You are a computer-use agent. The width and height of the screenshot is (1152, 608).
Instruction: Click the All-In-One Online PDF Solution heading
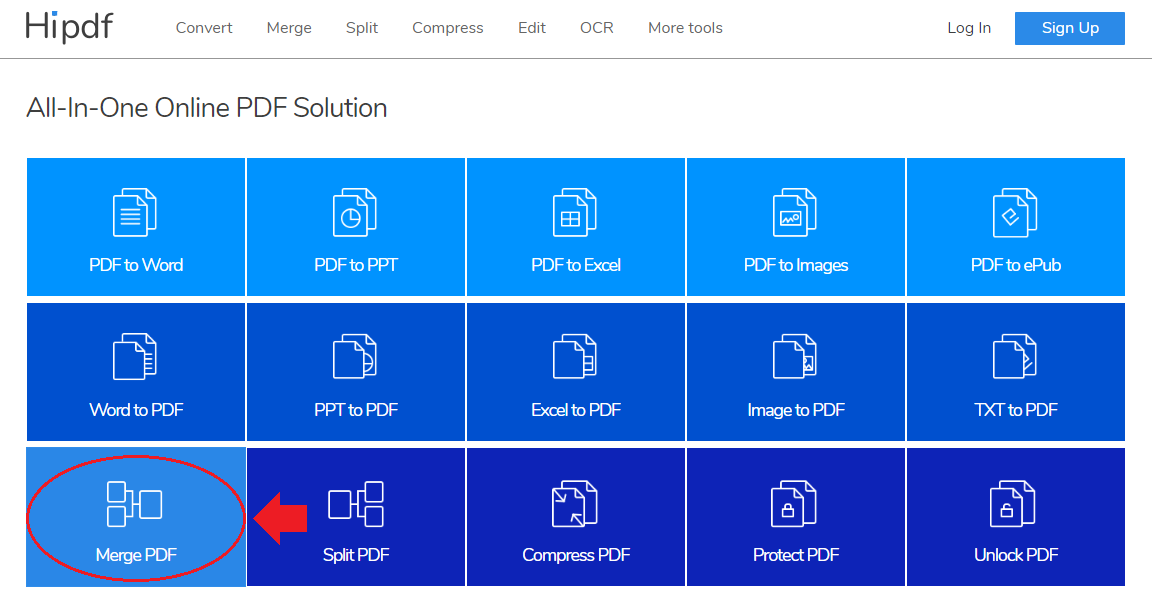click(206, 108)
